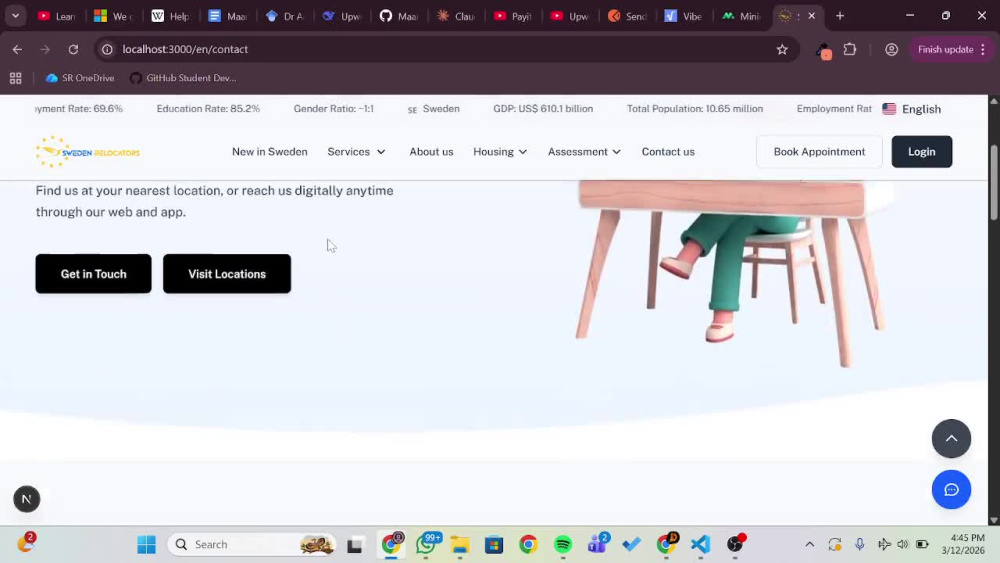Viewport: 1000px width, 563px height.
Task: View site information icon in address bar
Action: tap(107, 49)
